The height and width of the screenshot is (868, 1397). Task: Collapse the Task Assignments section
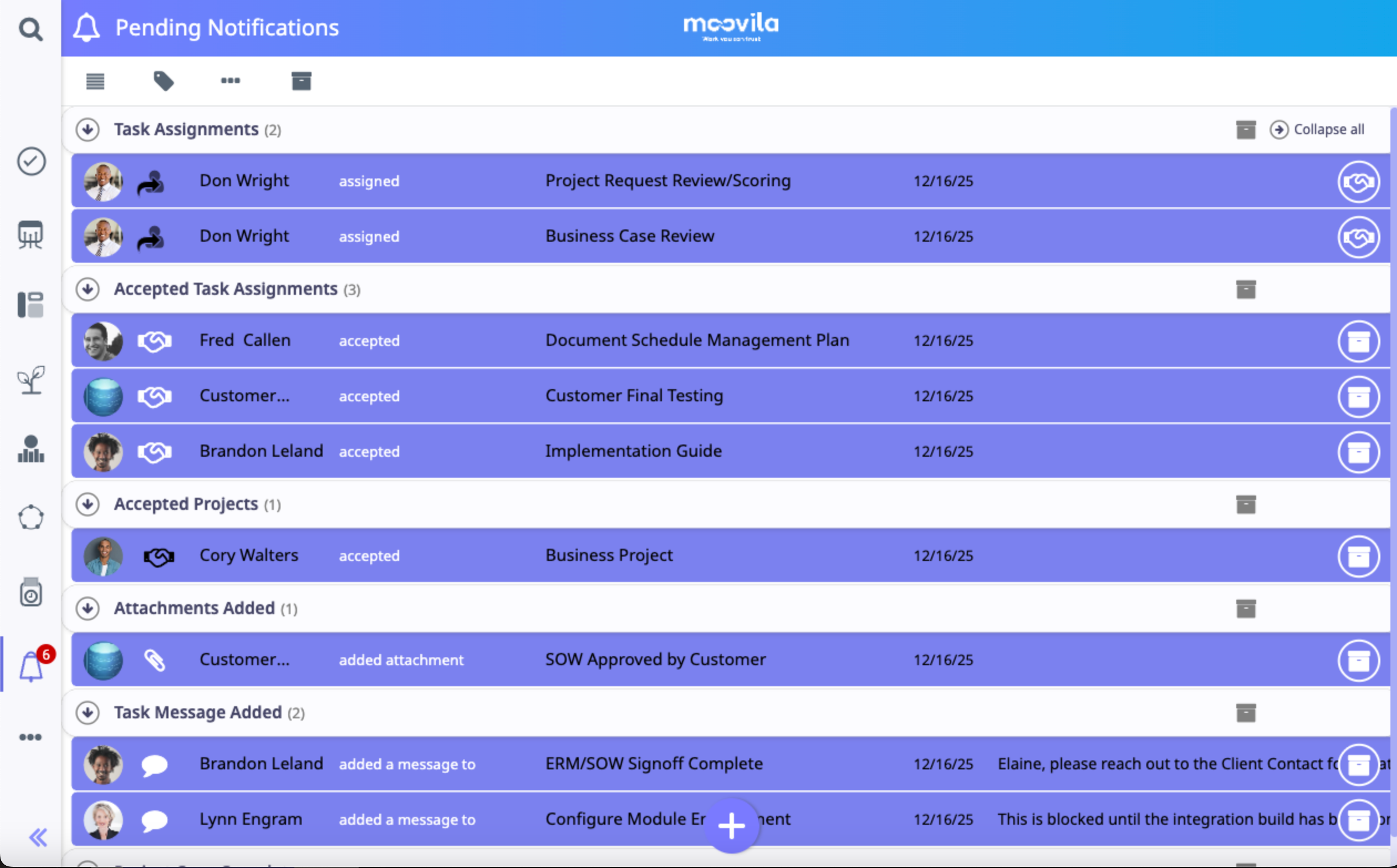point(88,130)
